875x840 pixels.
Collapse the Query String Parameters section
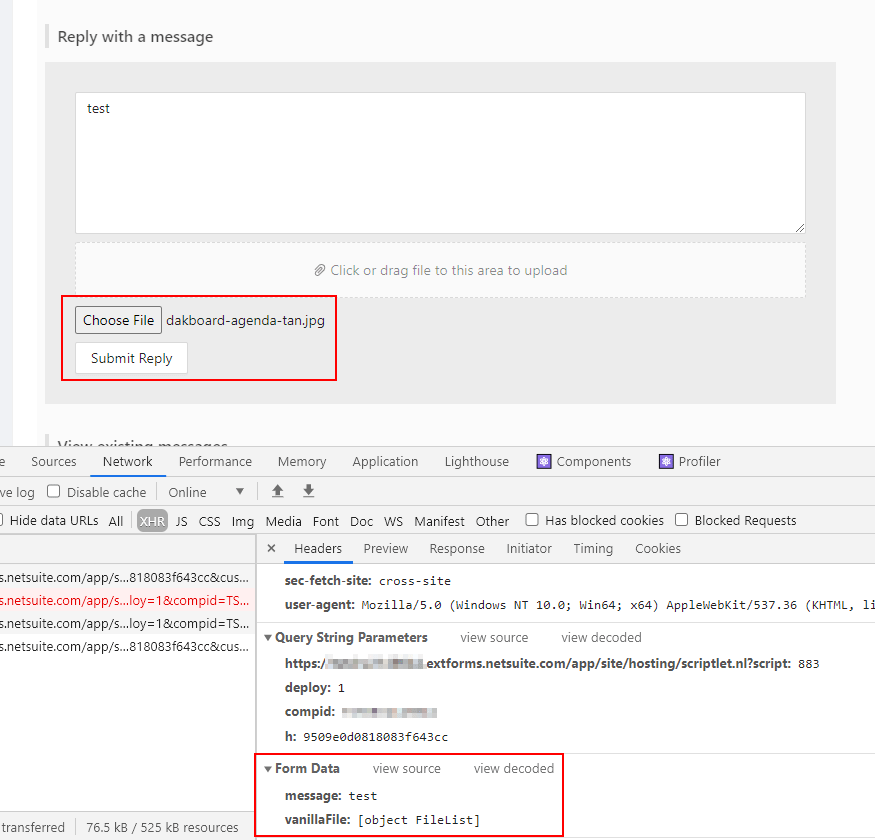[x=267, y=637]
